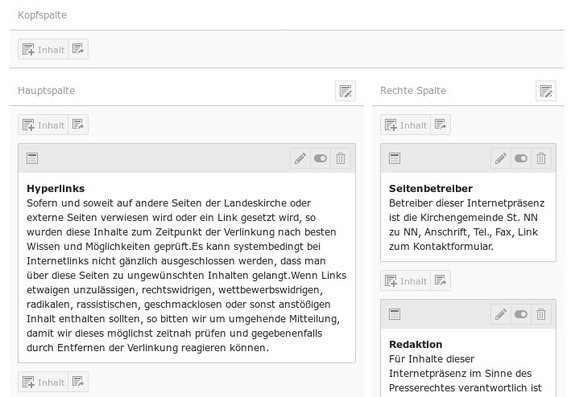Add content above Hyperlinks element
Viewport: 575px width, 397px height.
click(43, 125)
